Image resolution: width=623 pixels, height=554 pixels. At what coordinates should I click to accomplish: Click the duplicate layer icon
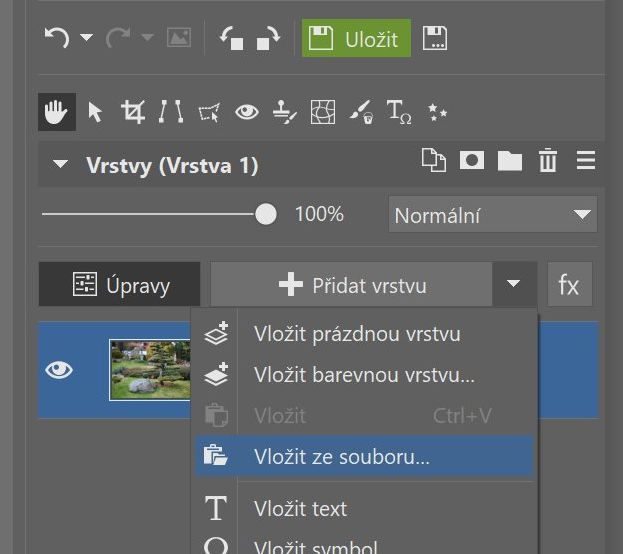[x=434, y=161]
